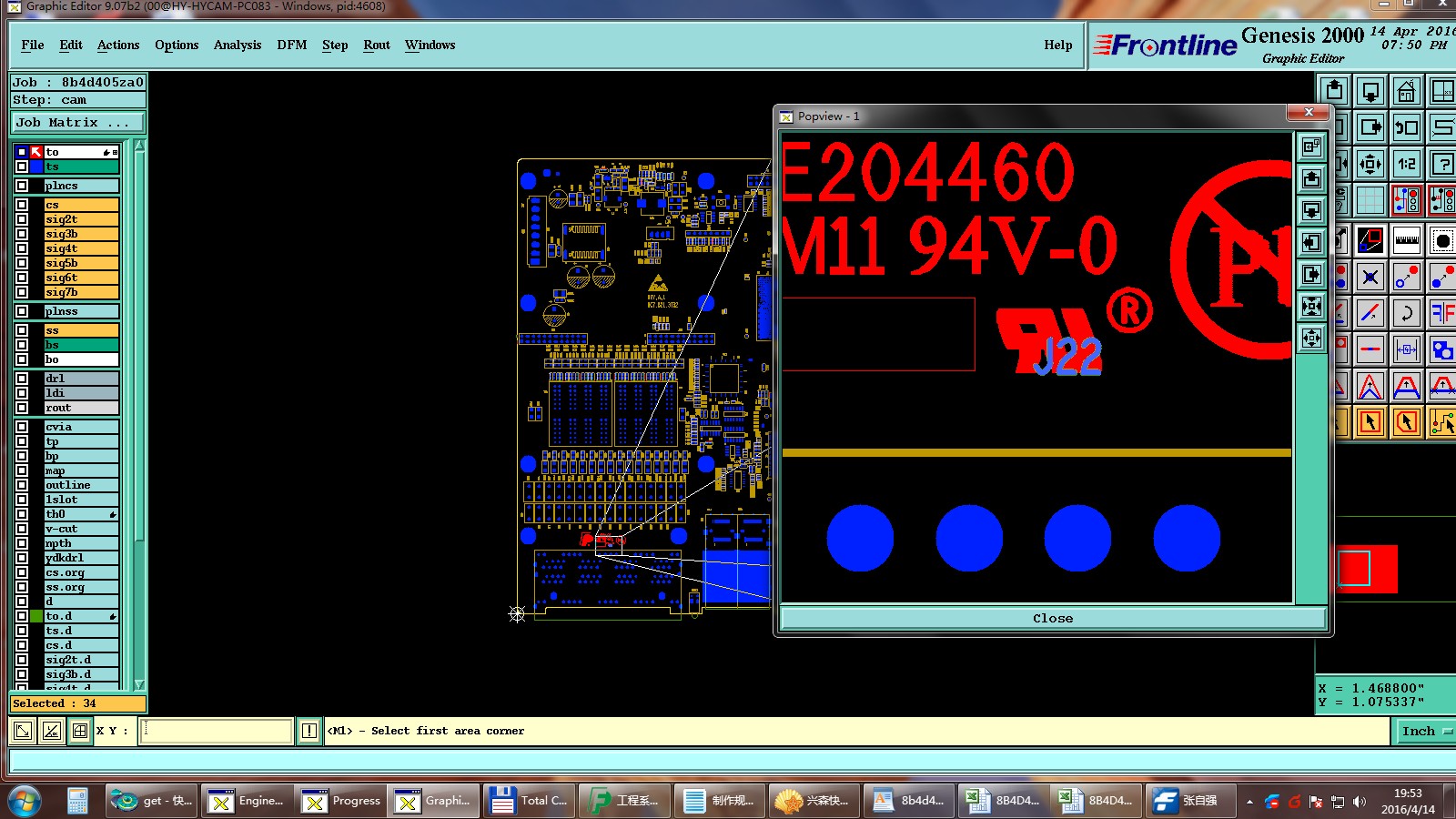
Task: Click the Close button in Popview
Action: click(1053, 618)
